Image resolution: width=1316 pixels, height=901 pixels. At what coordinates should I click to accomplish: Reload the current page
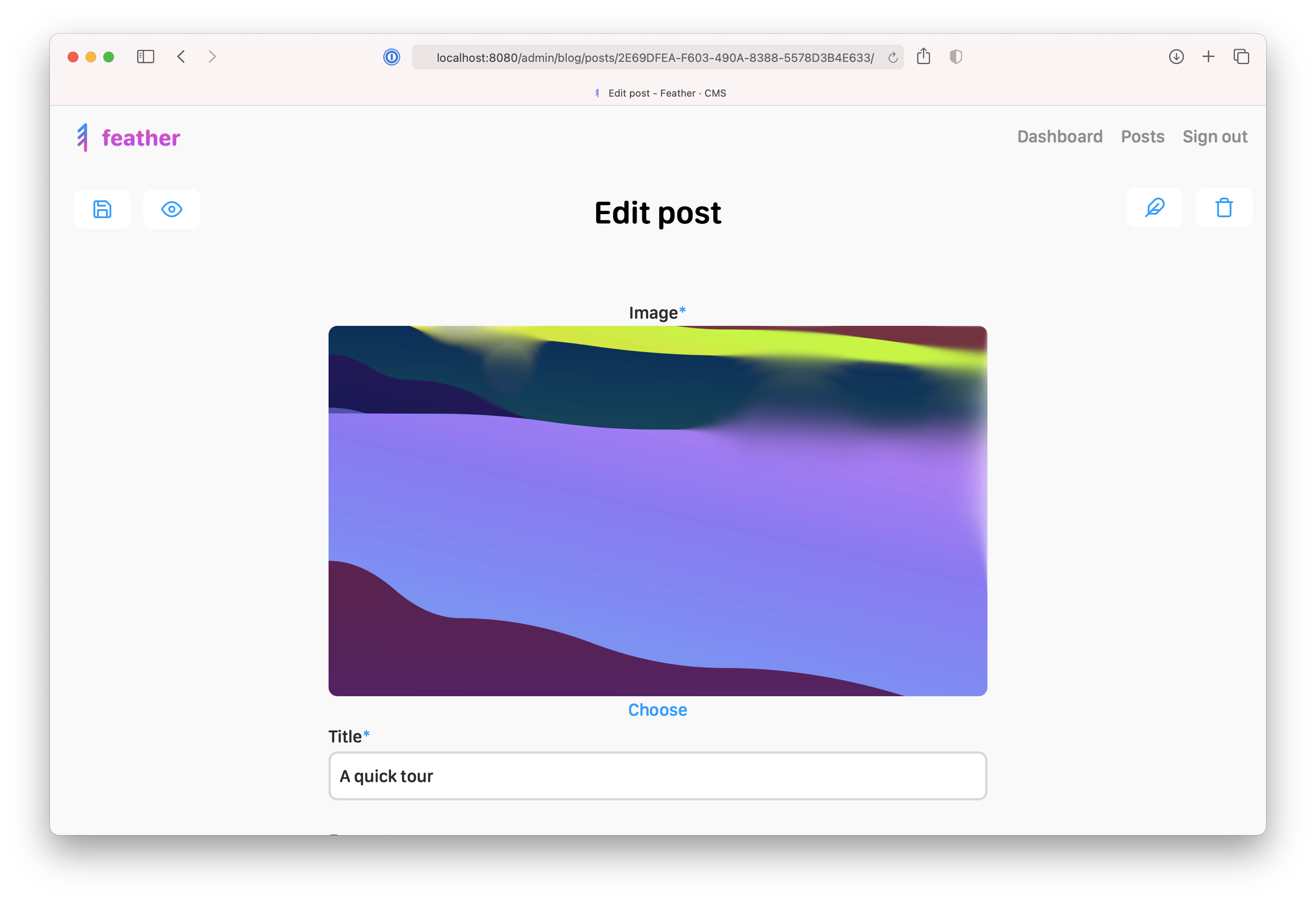point(893,57)
